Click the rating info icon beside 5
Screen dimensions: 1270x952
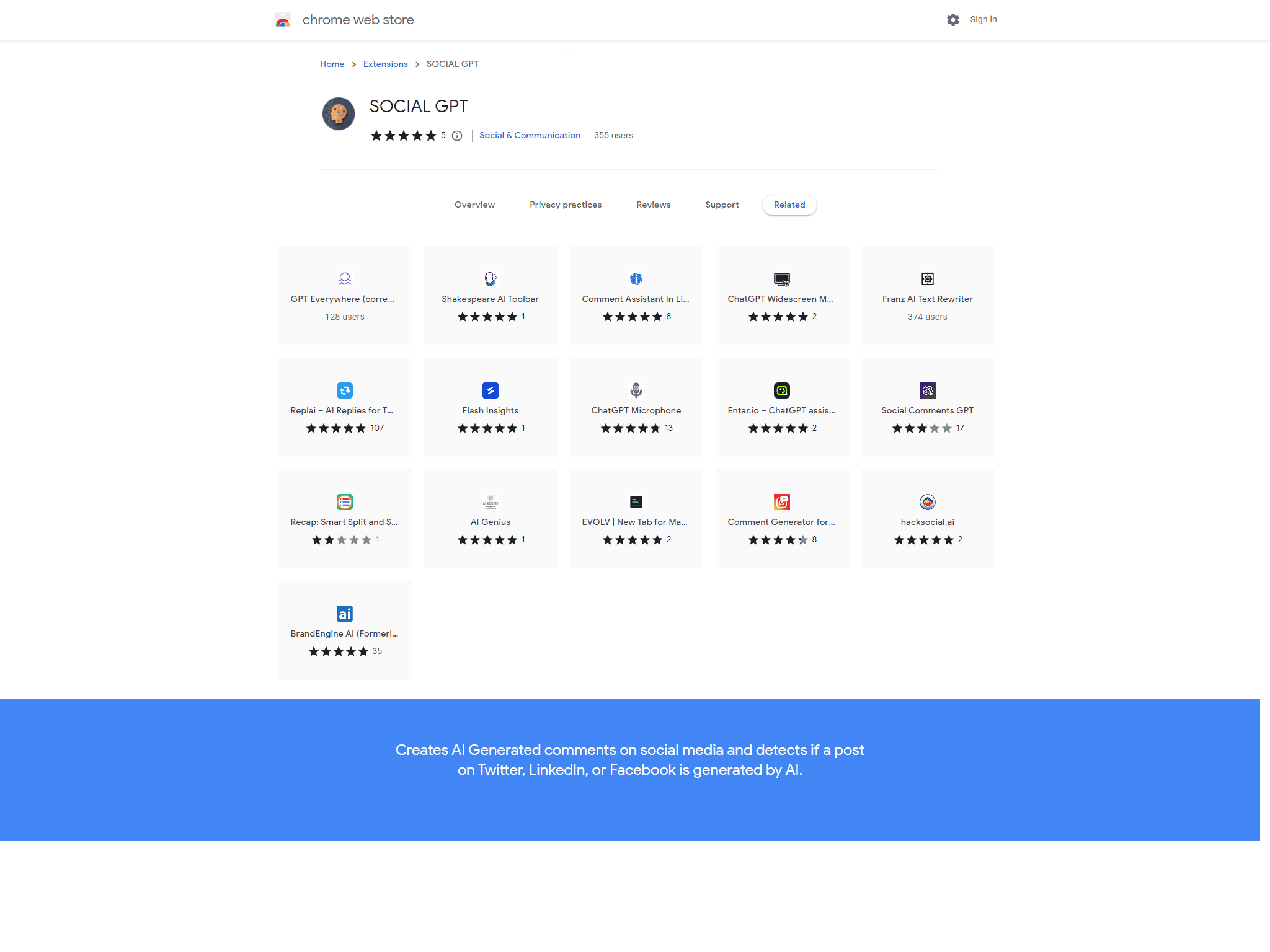457,136
